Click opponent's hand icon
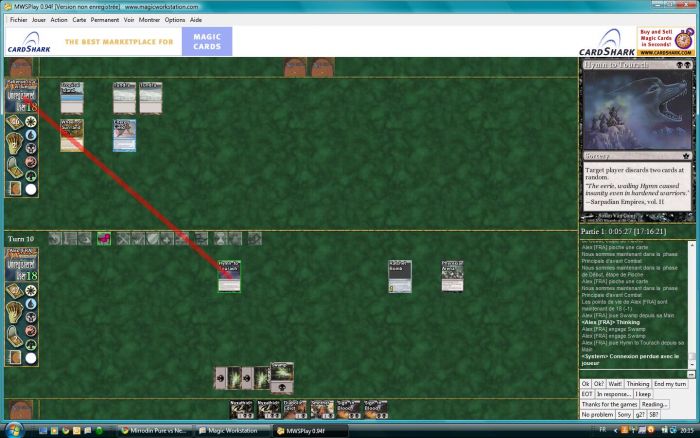This screenshot has width=700, height=438. coord(14,143)
